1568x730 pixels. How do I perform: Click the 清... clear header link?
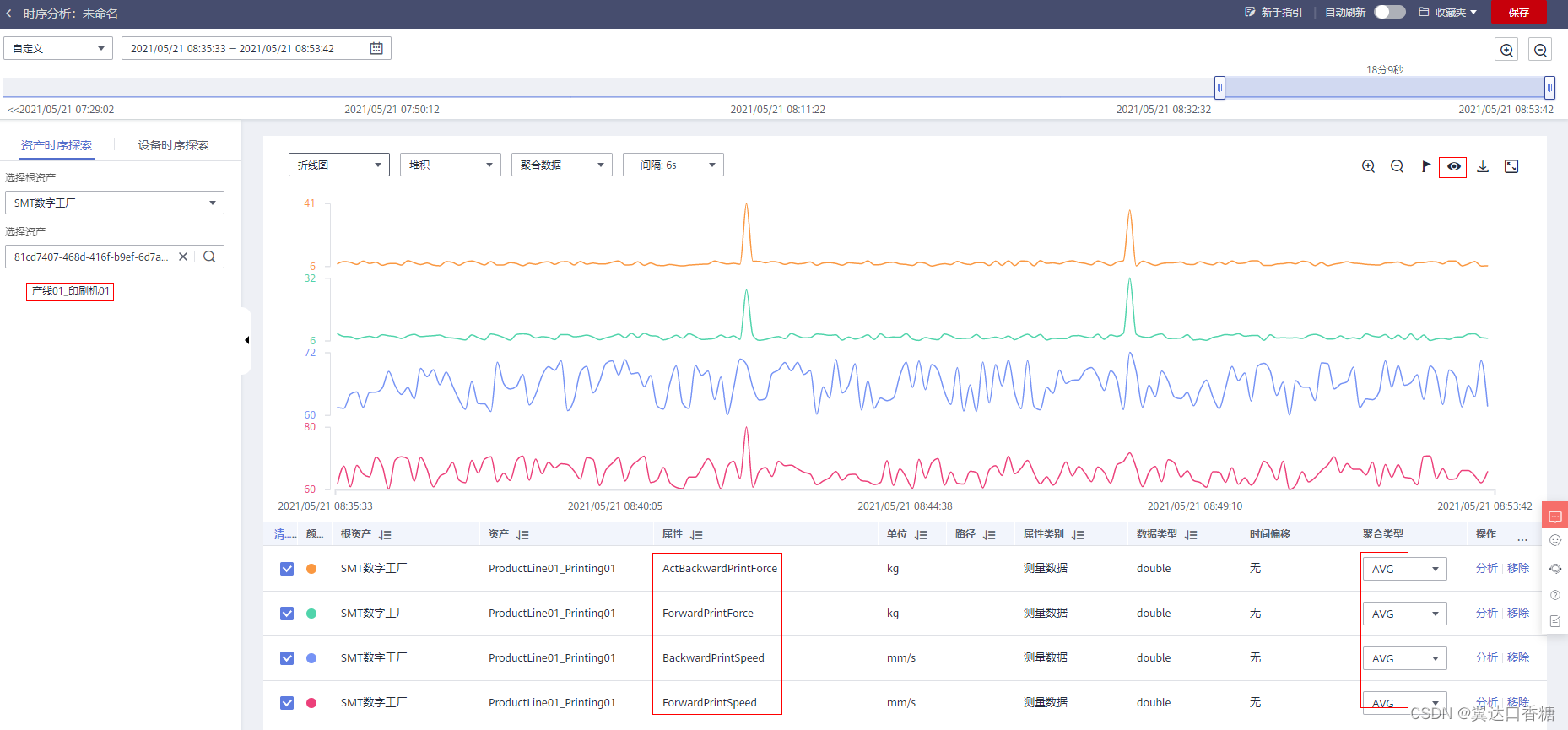[285, 534]
